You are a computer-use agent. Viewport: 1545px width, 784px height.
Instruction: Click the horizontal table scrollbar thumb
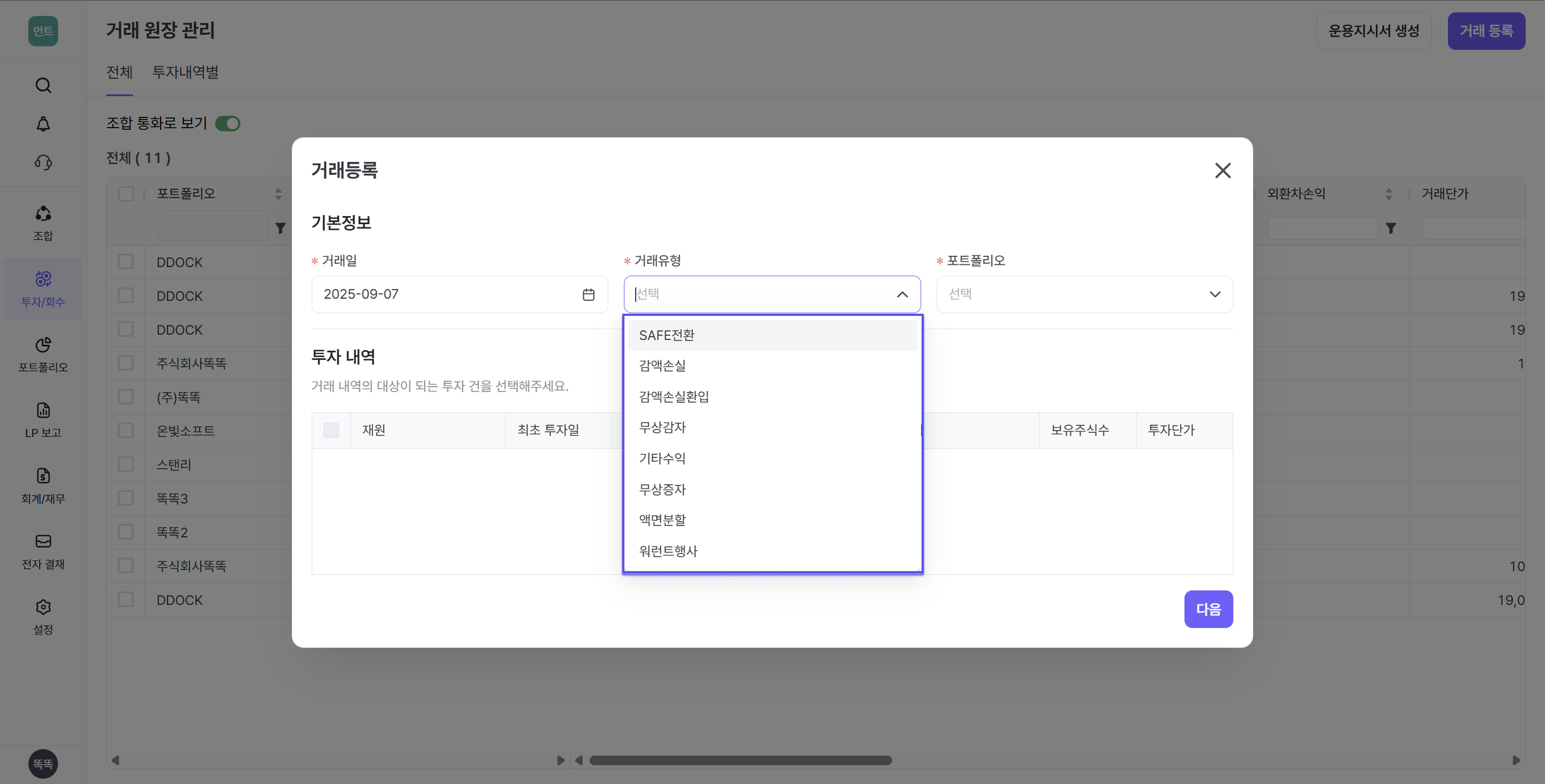[x=740, y=760]
